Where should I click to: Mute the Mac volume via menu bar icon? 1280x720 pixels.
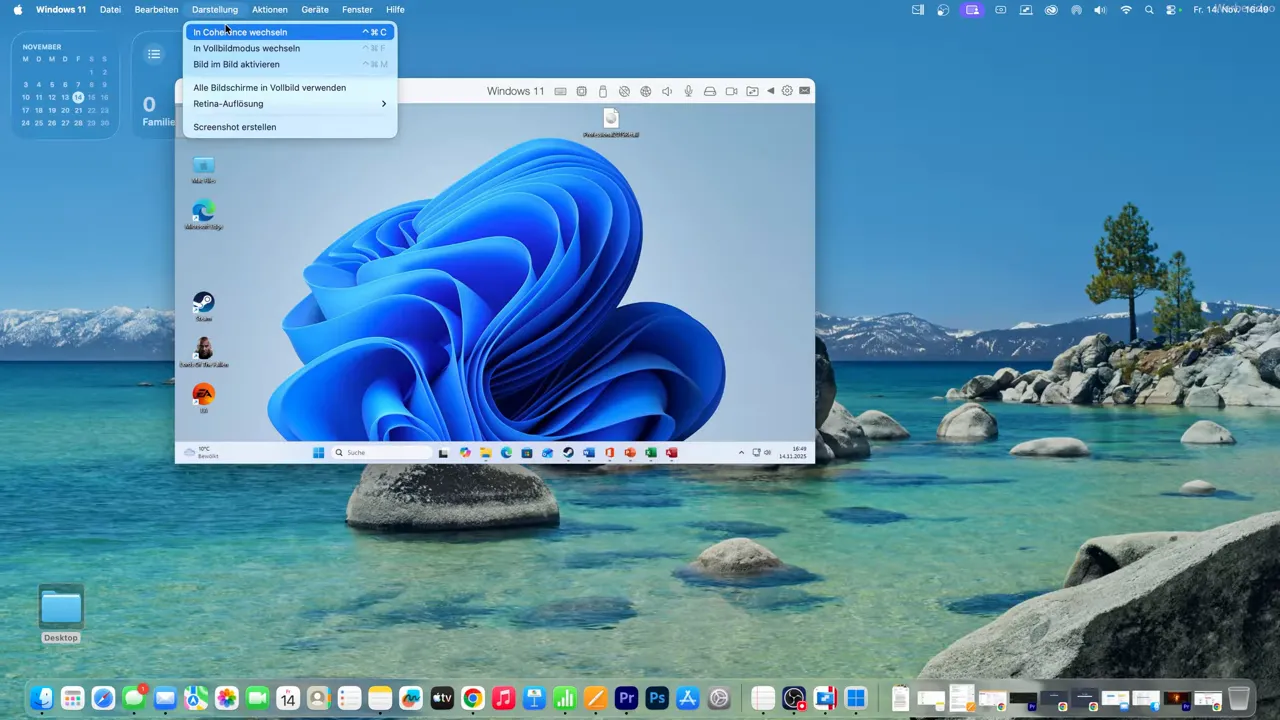(1100, 9)
